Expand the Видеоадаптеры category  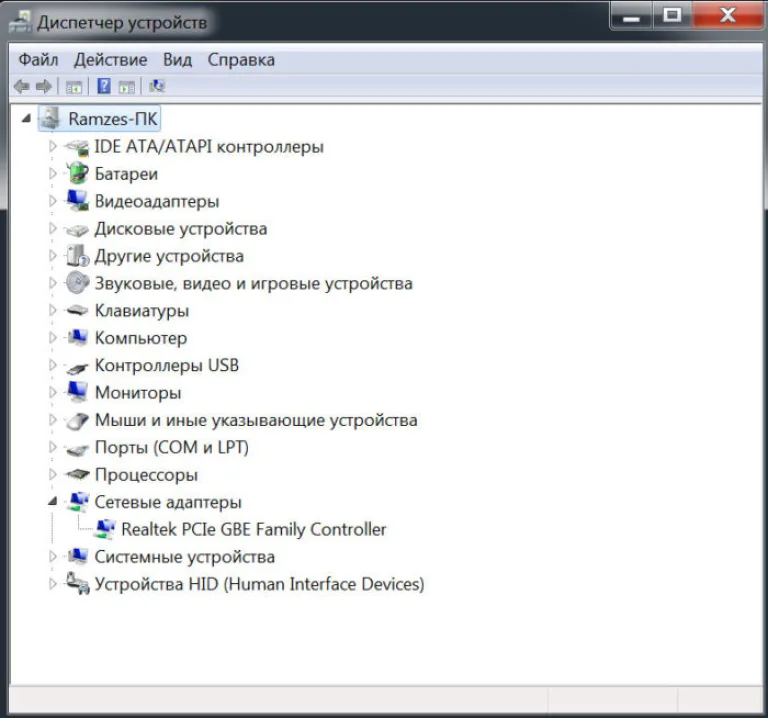pos(52,201)
